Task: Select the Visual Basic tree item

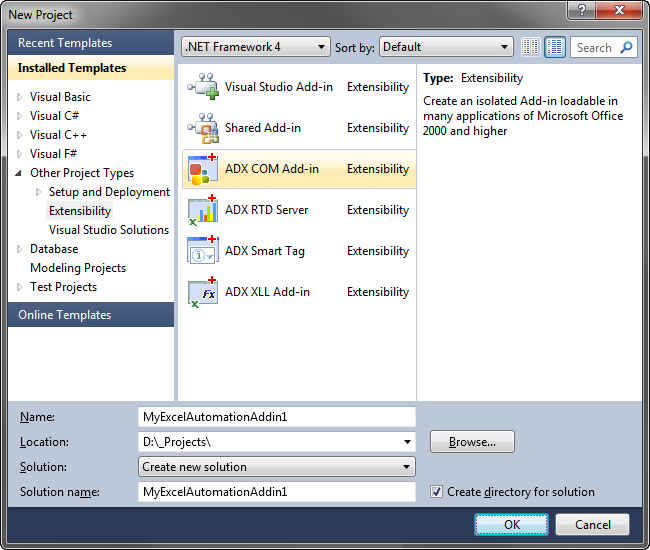Action: point(60,97)
